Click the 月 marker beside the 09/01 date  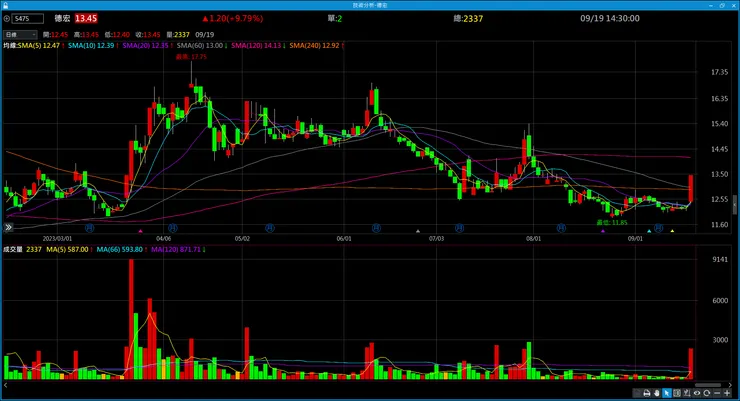click(x=658, y=228)
